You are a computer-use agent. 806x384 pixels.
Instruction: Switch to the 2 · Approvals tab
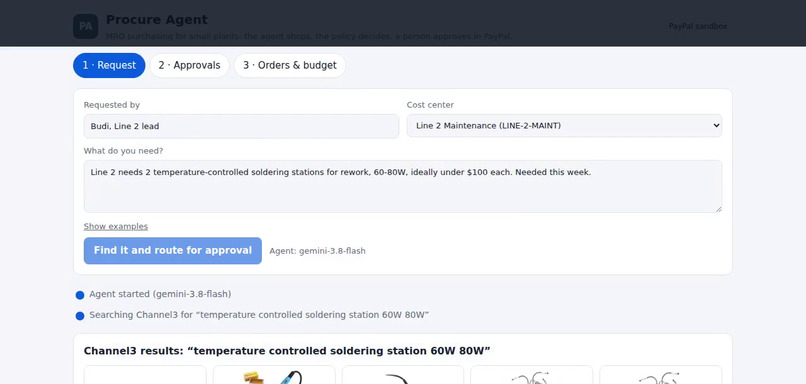(x=189, y=65)
